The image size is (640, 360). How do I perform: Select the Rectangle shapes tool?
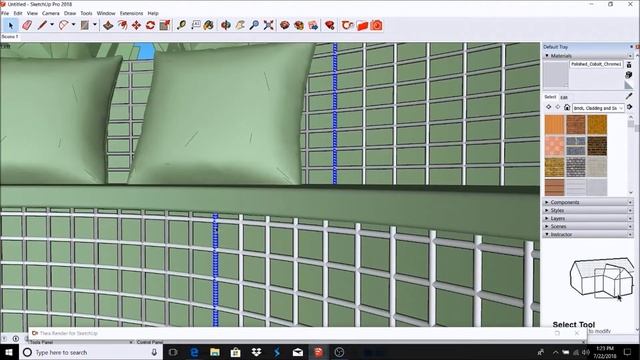(x=84, y=25)
